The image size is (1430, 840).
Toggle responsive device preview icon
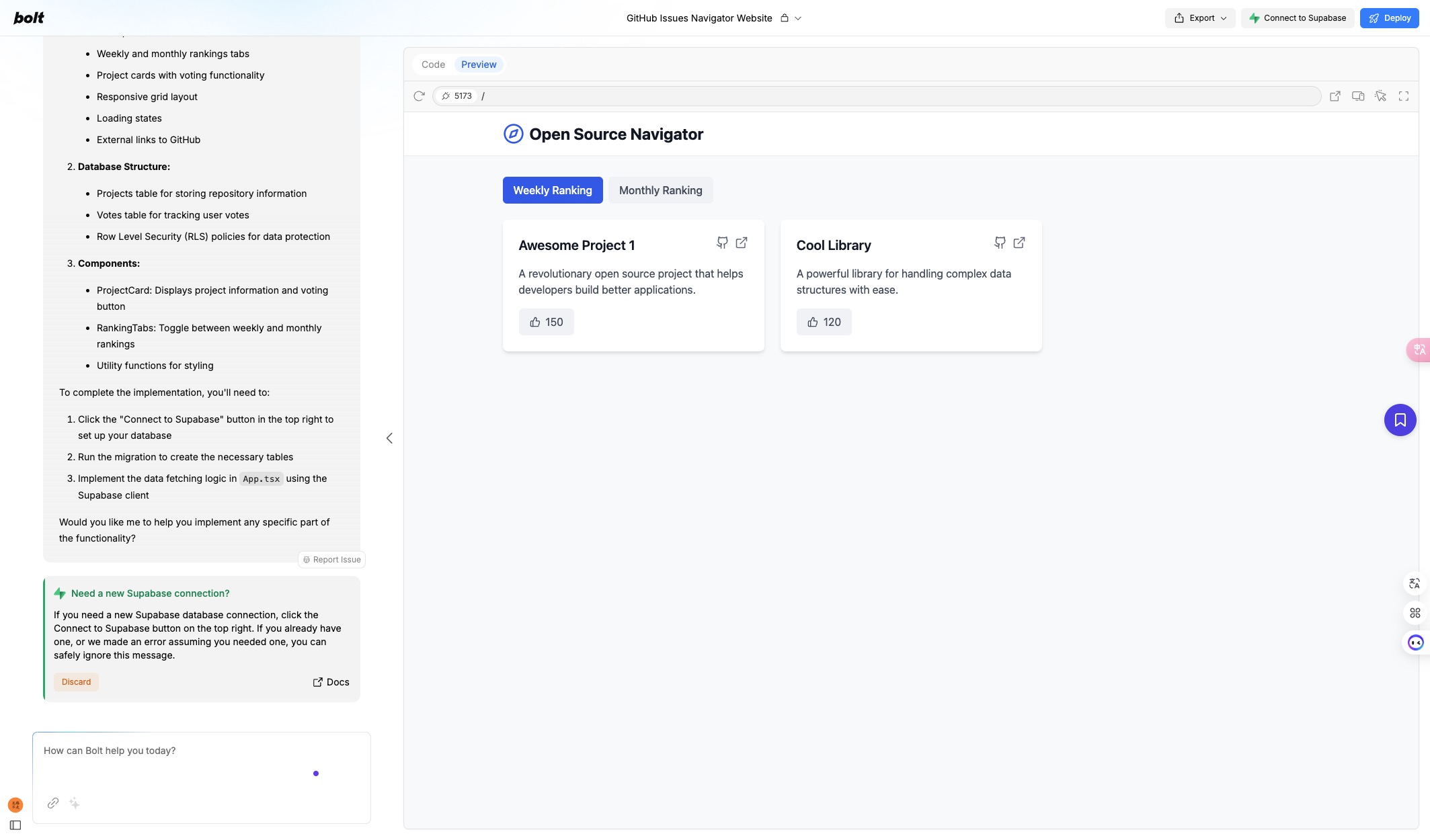point(1358,96)
